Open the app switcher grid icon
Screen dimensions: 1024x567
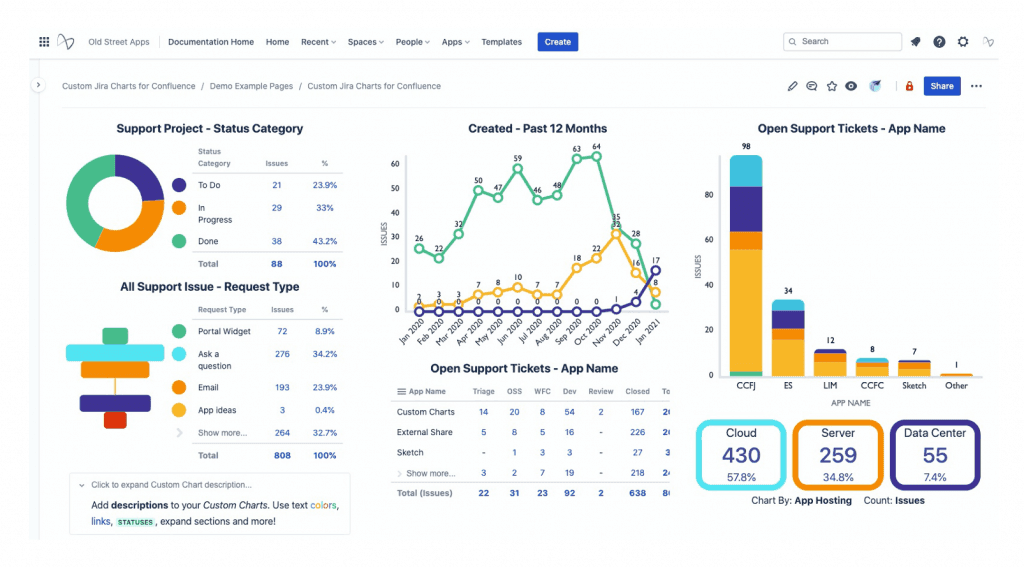(44, 42)
